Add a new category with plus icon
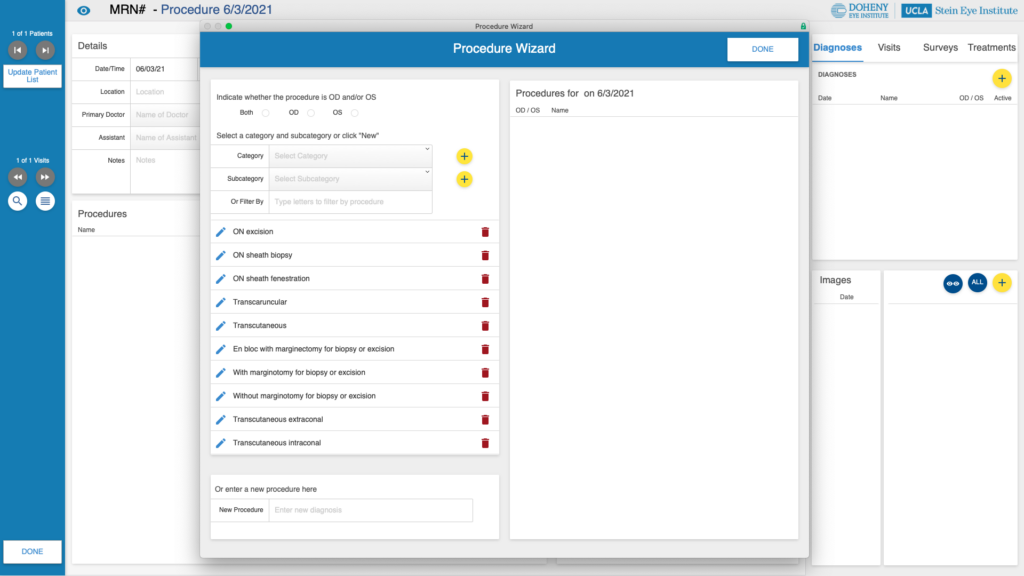This screenshot has width=1024, height=576. (x=464, y=156)
